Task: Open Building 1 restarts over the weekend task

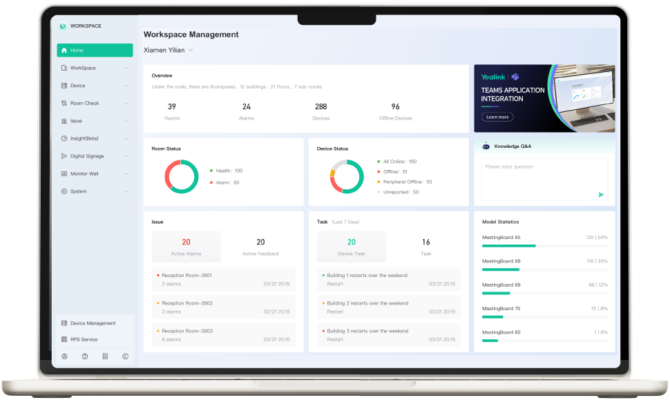Action: pyautogui.click(x=388, y=279)
